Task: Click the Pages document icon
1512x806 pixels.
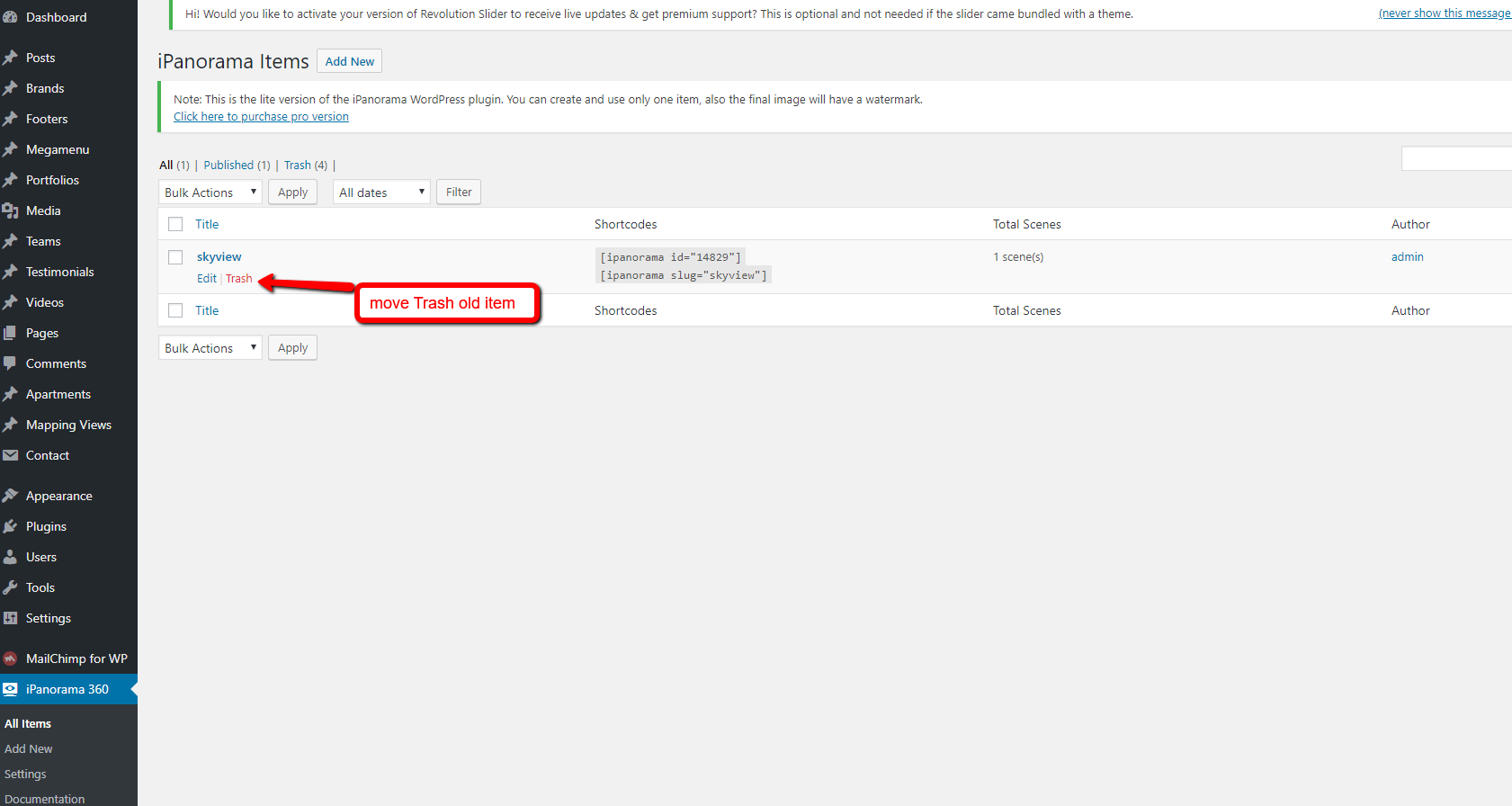Action: tap(10, 333)
